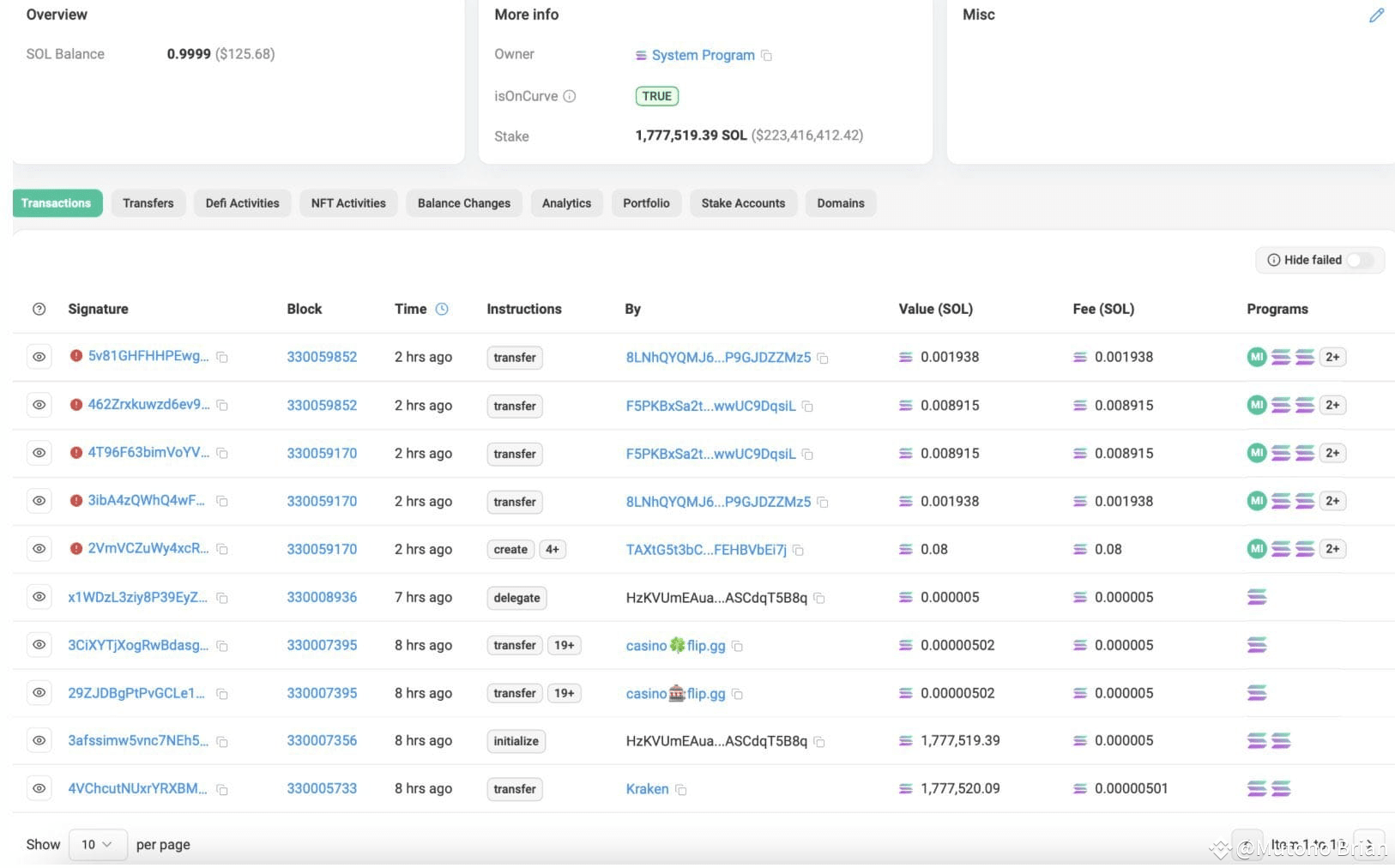The image size is (1395, 868).
Task: Open the Balance Changes tab
Action: pos(463,203)
